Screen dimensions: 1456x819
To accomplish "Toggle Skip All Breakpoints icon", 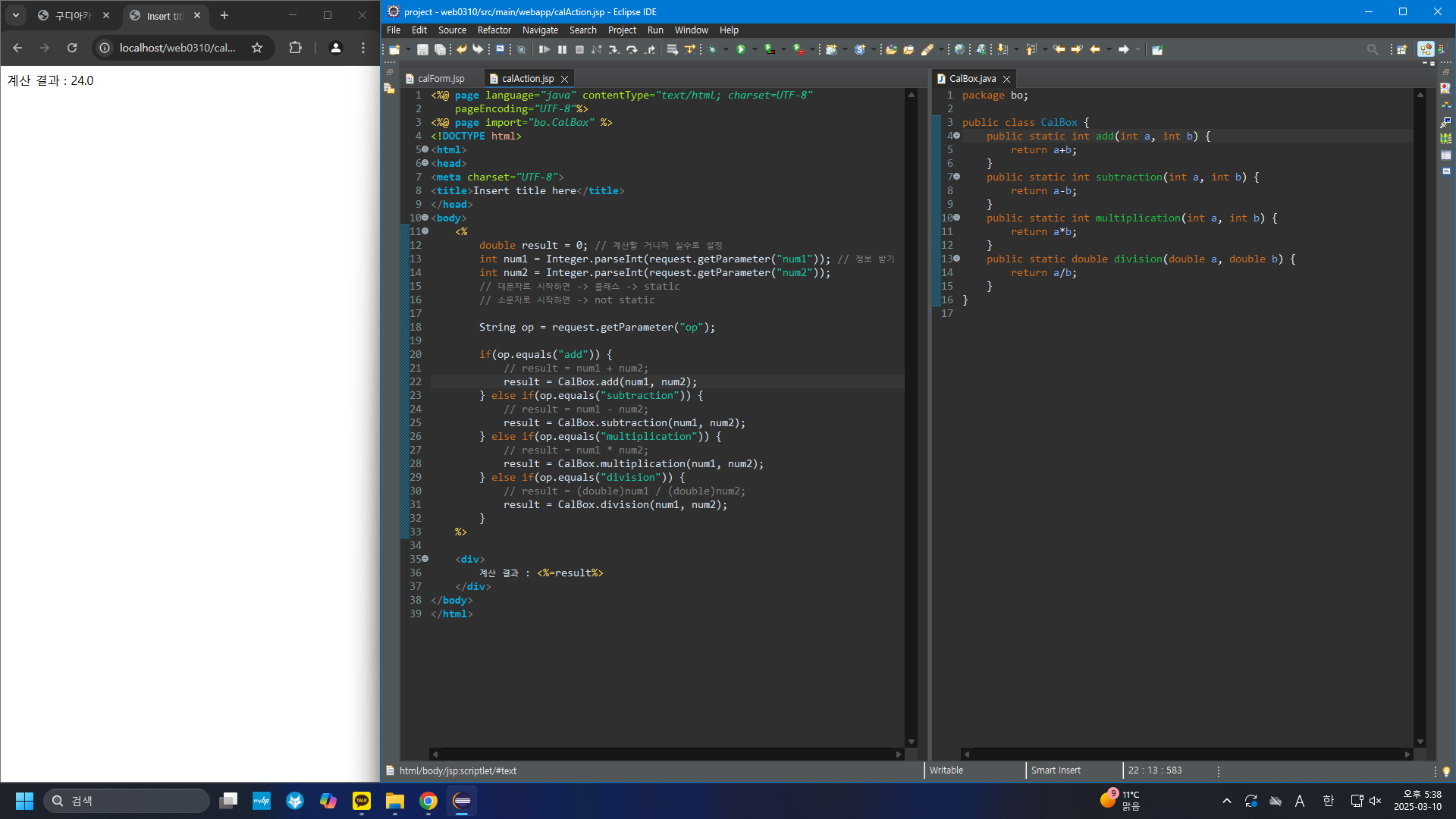I will pyautogui.click(x=521, y=50).
